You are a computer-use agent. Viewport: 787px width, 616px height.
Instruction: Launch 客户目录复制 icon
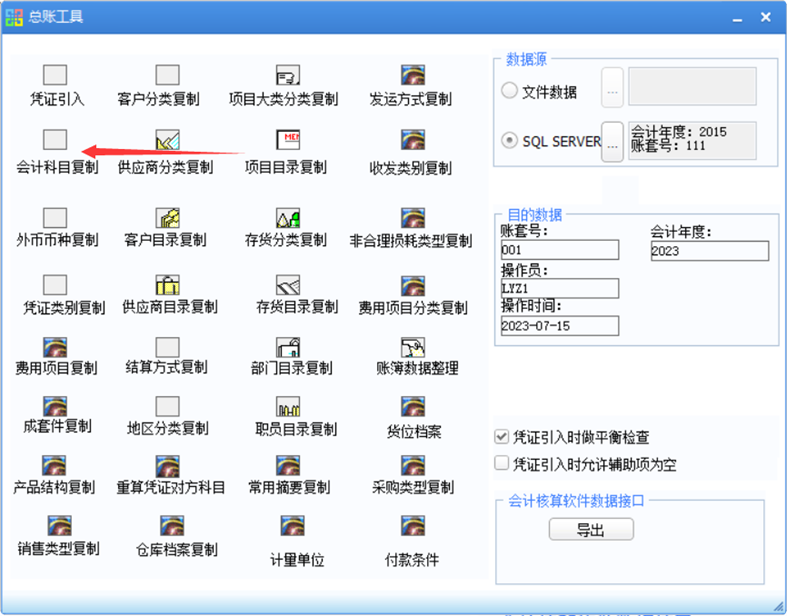167,218
